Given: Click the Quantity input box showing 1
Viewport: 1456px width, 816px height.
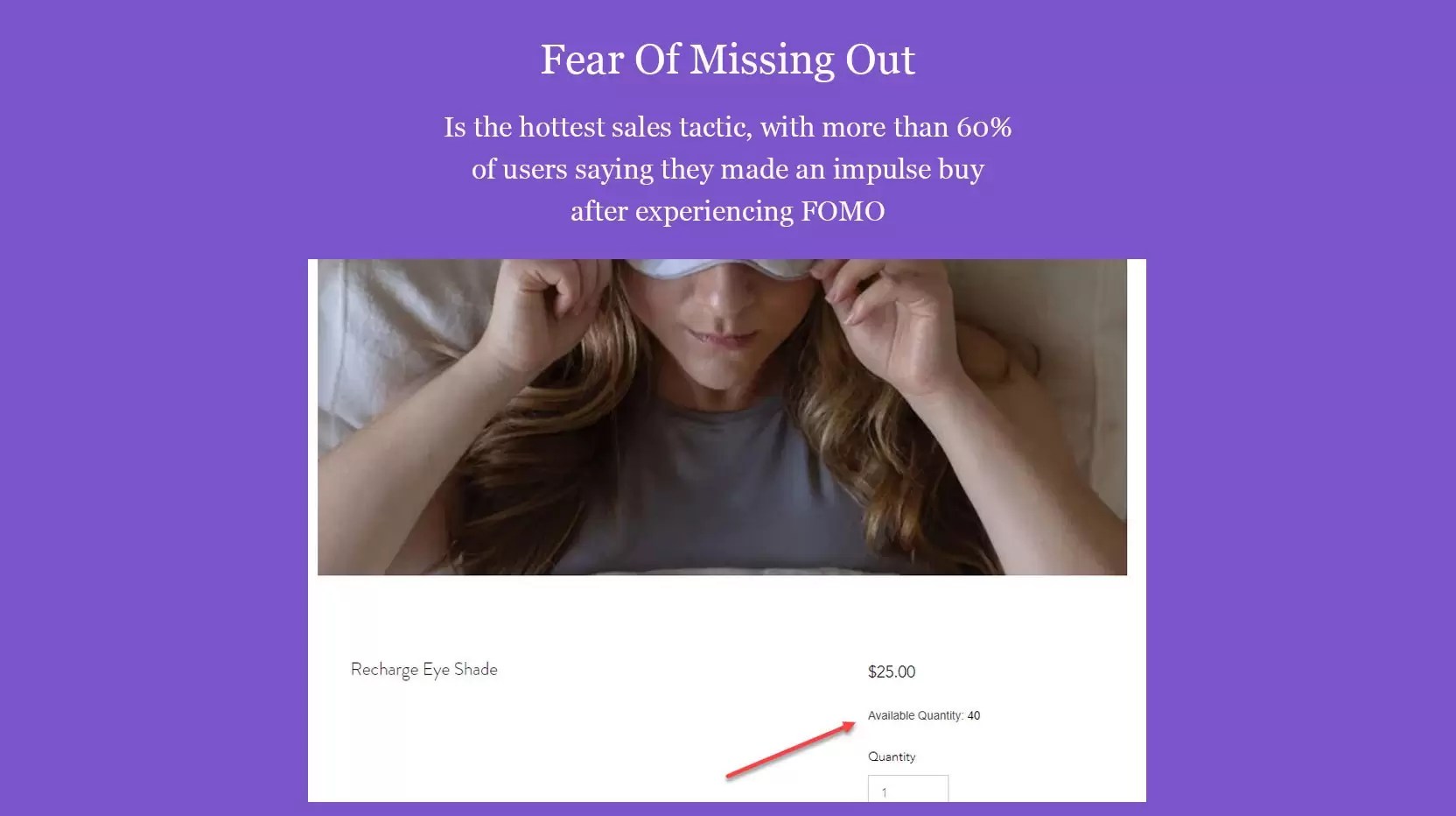Looking at the screenshot, I should tap(907, 789).
